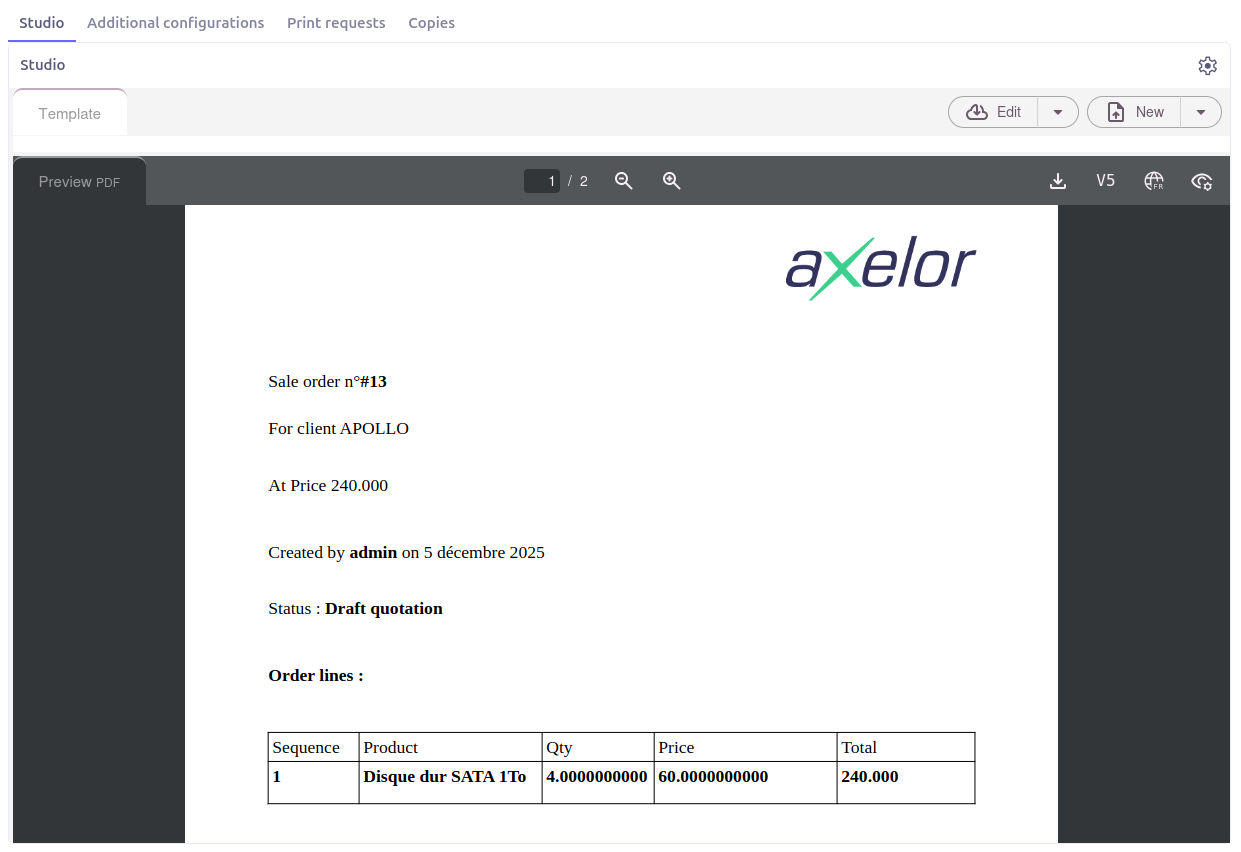Click the Edit button

(994, 112)
